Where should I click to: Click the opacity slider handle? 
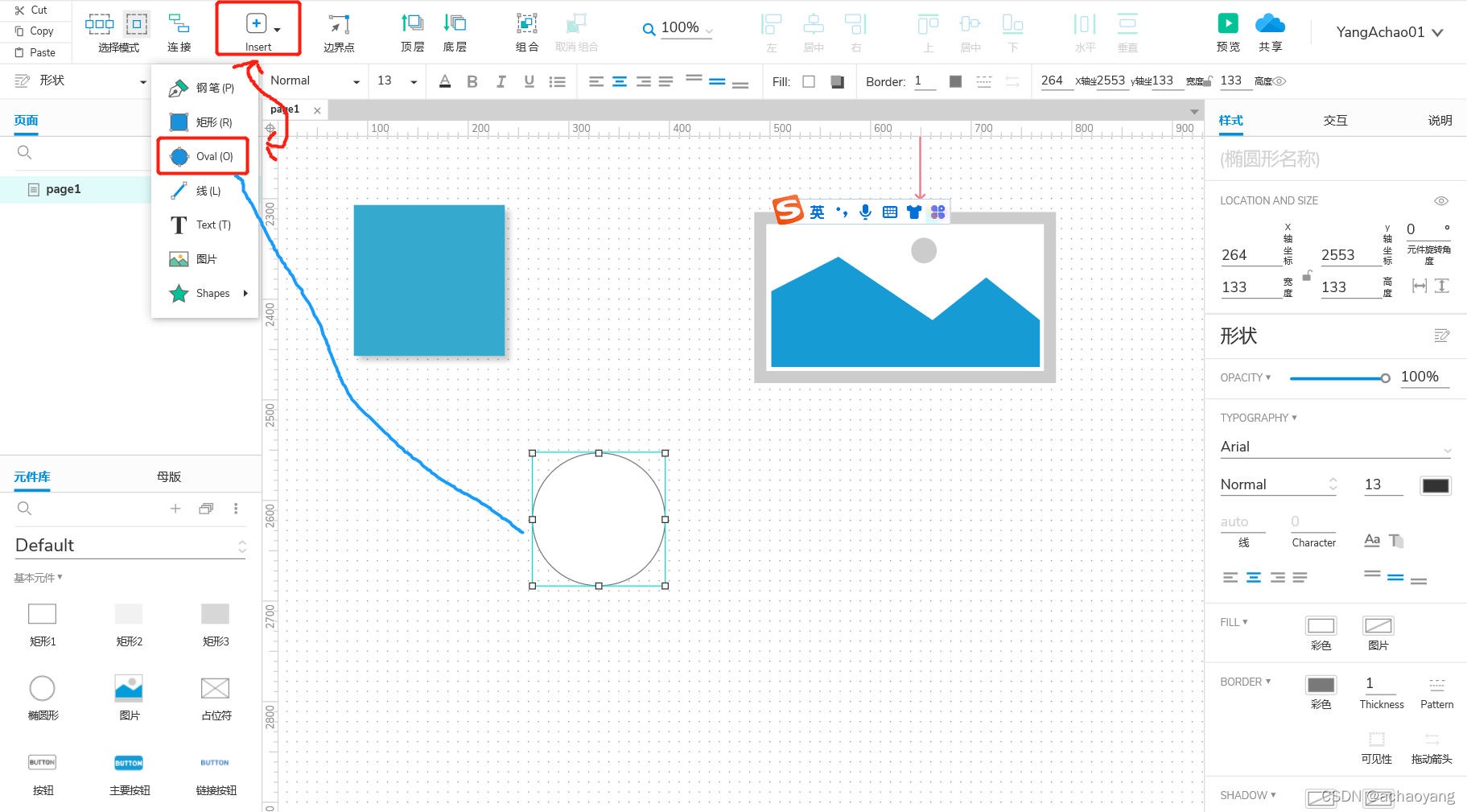click(1385, 378)
